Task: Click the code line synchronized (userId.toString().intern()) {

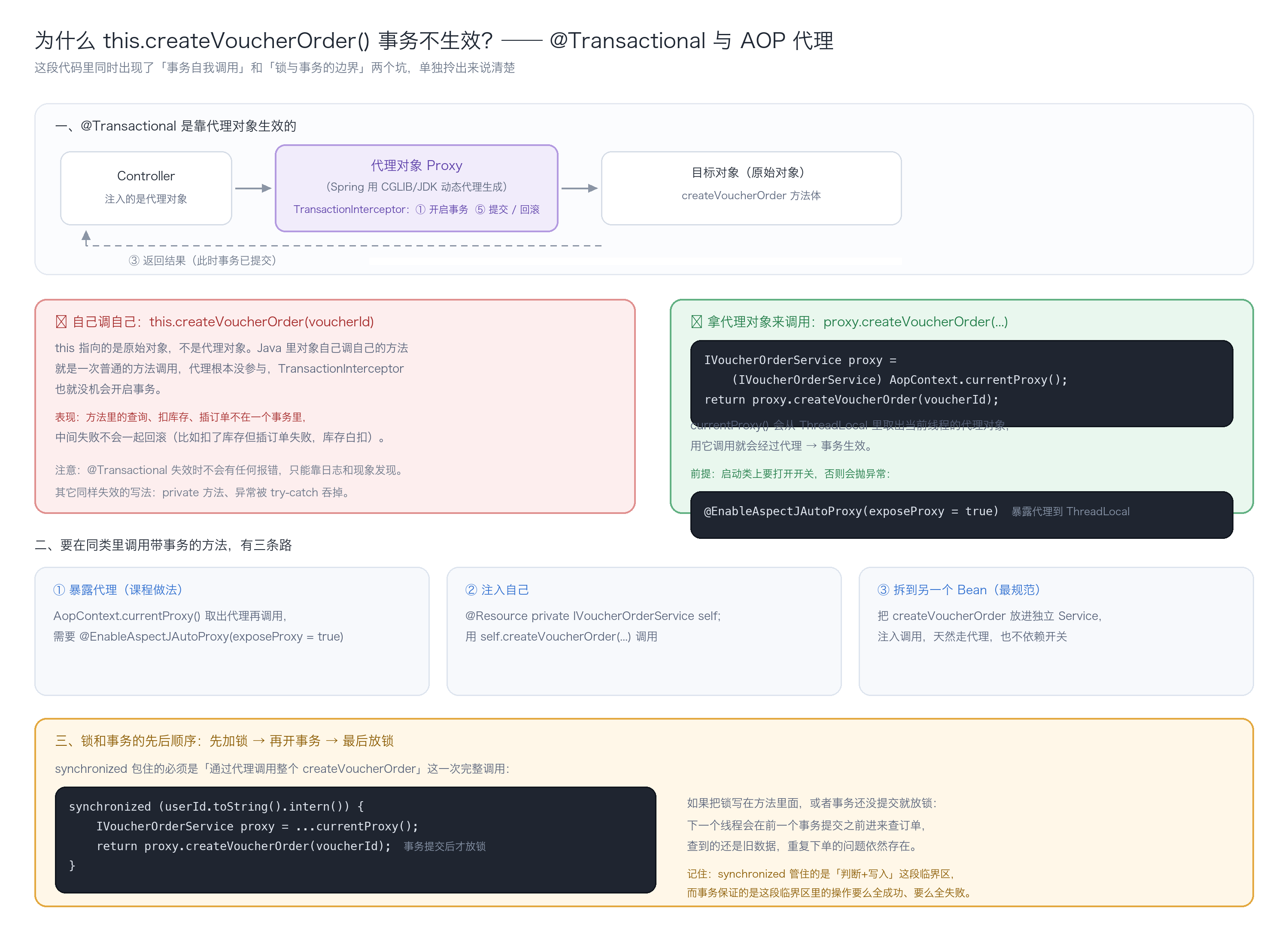Action: pos(216,806)
